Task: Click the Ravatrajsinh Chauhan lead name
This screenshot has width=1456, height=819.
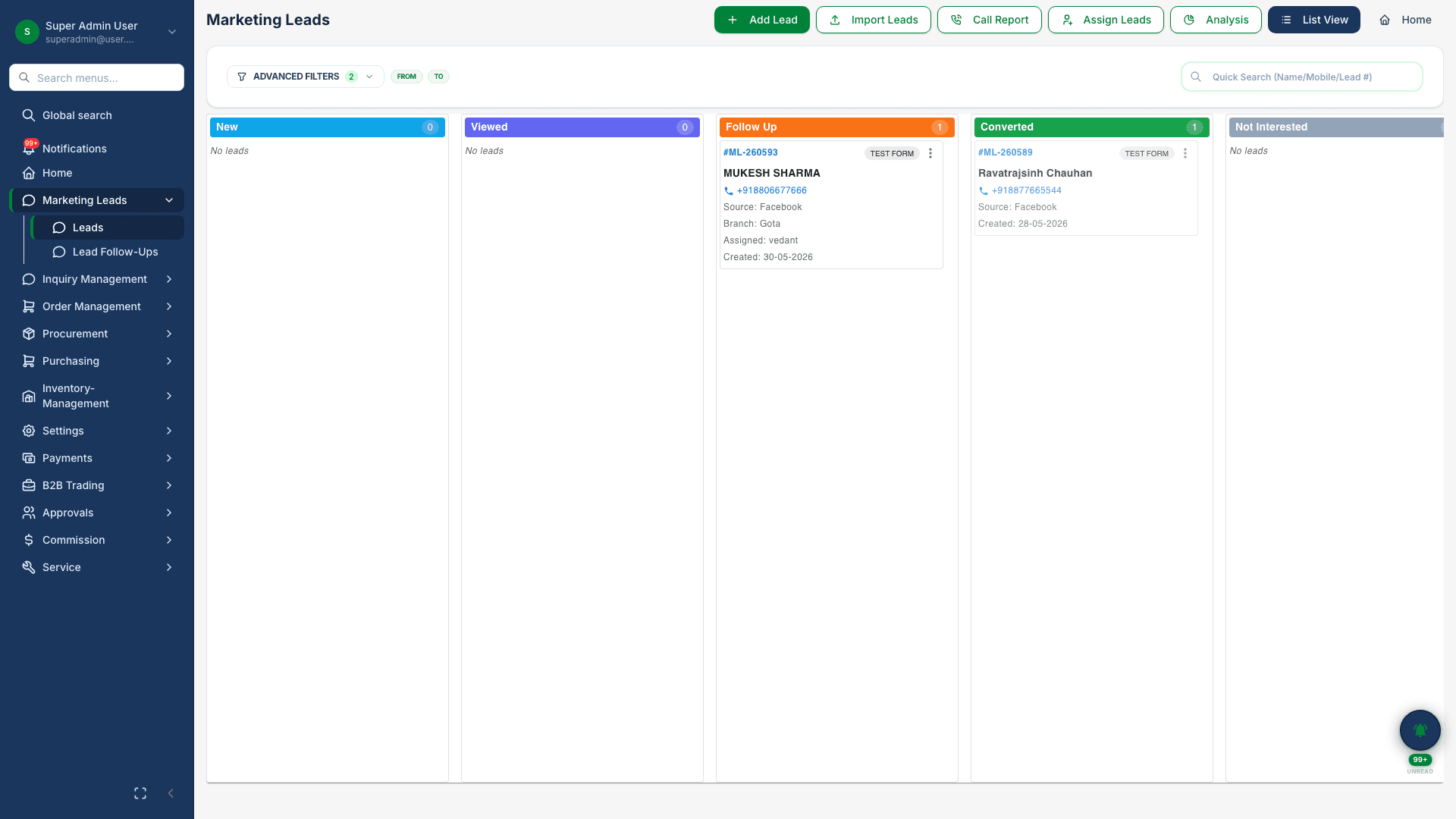Action: 1035,173
